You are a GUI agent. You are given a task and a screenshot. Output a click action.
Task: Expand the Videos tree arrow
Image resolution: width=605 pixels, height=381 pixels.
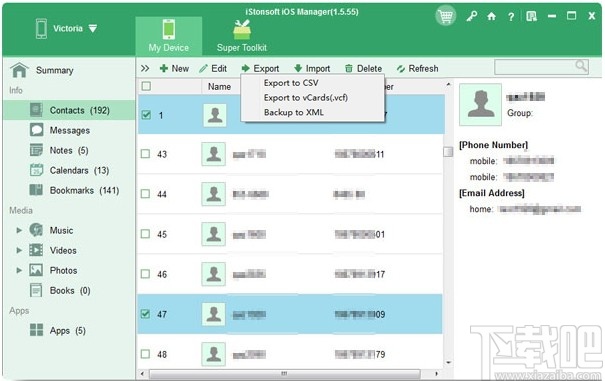pyautogui.click(x=19, y=251)
